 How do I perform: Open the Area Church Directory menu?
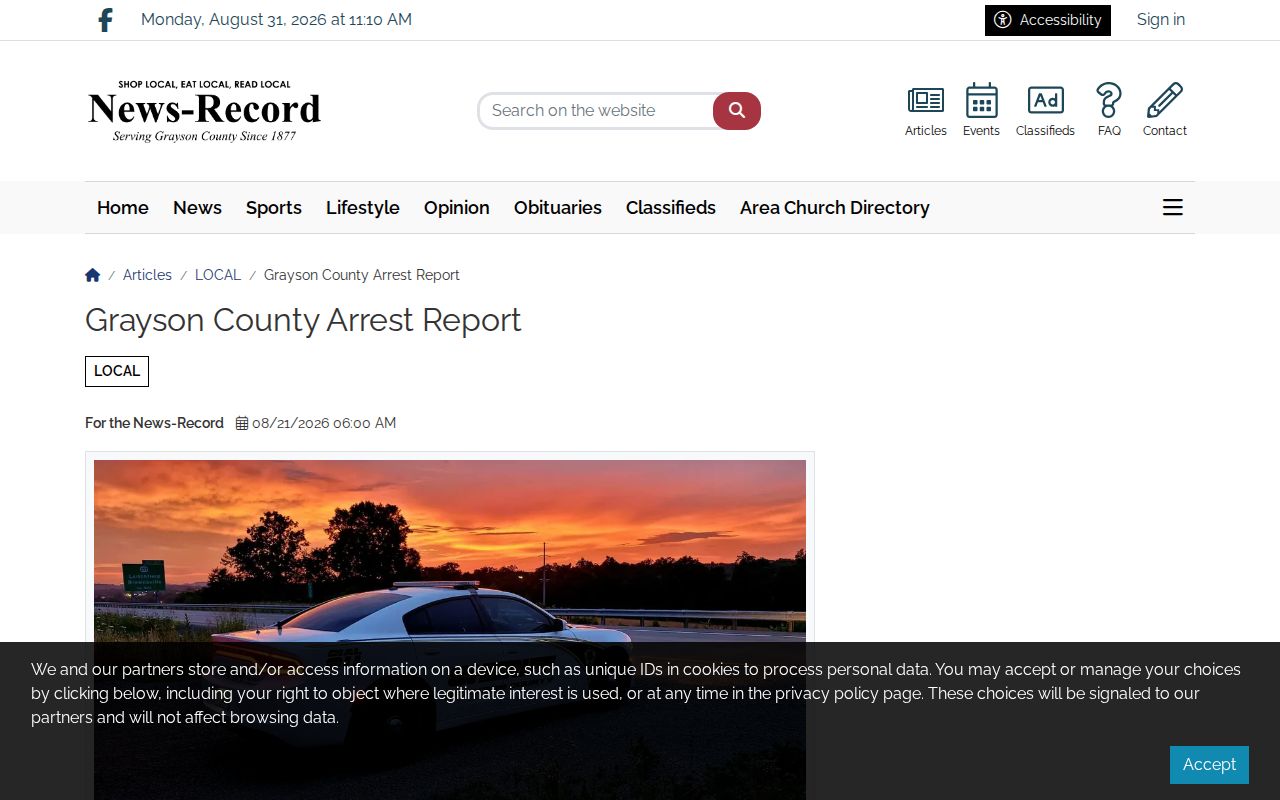(x=835, y=208)
